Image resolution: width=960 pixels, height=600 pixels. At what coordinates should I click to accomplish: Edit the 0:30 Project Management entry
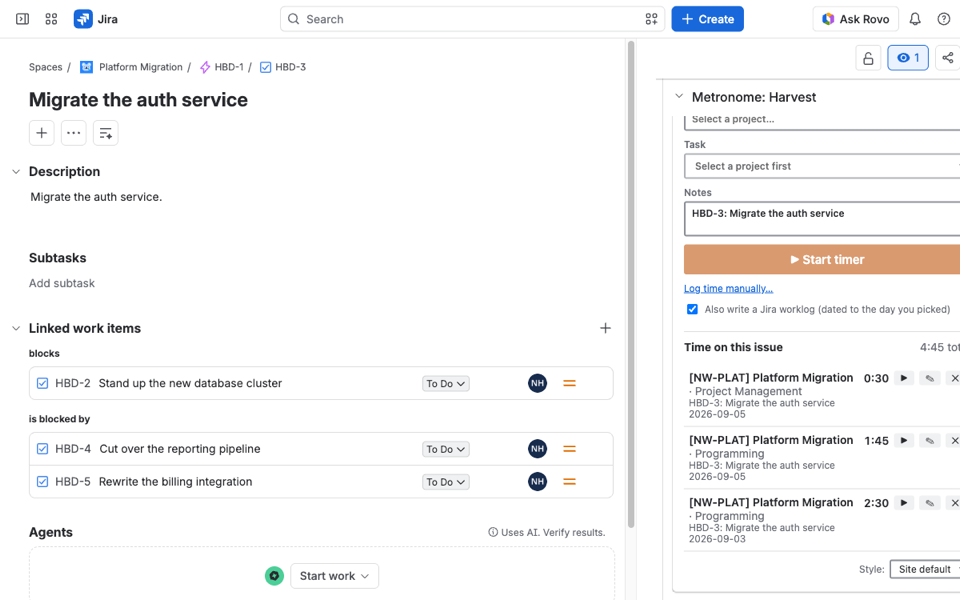(x=929, y=378)
